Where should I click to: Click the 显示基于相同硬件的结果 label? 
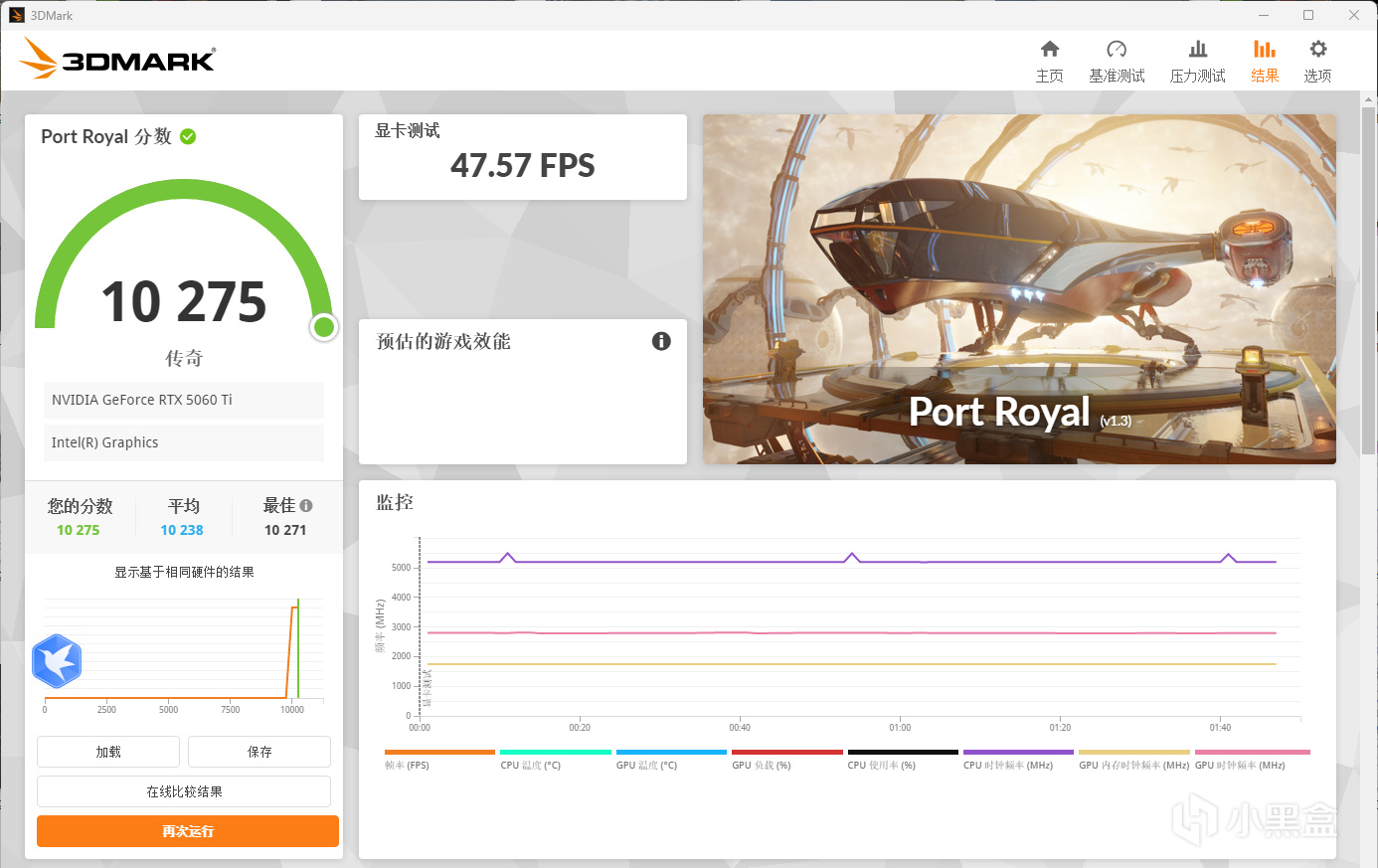pos(184,572)
